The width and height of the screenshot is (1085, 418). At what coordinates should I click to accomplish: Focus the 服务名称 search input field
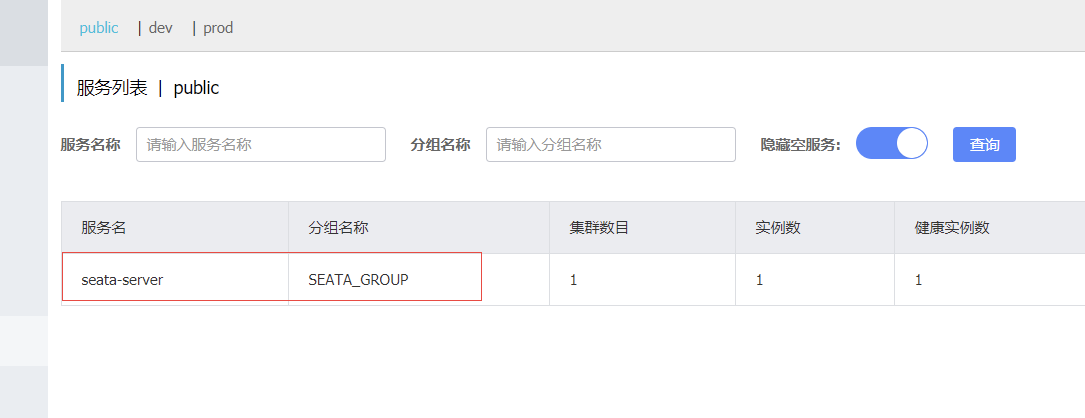[x=260, y=144]
